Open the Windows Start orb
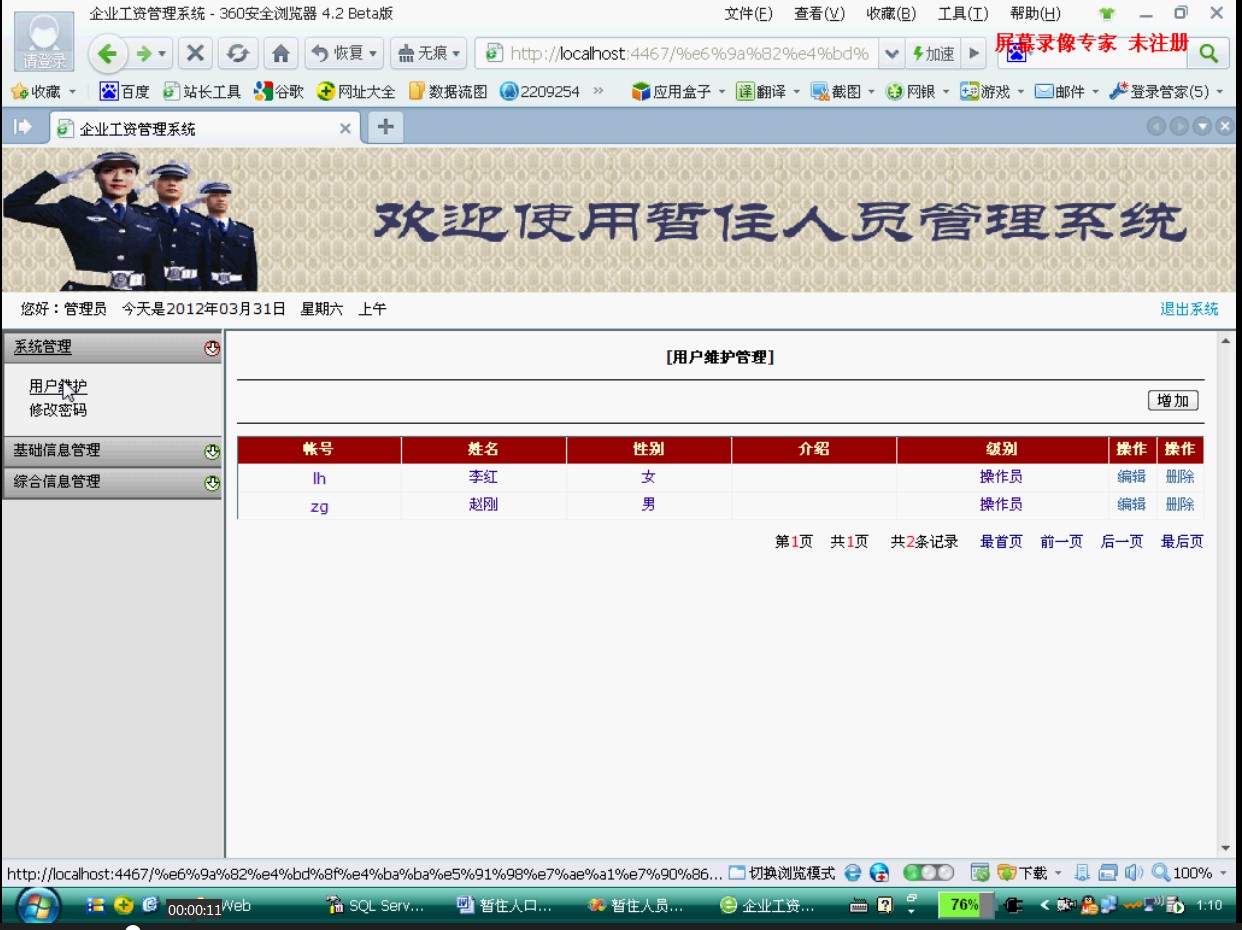 [x=38, y=906]
